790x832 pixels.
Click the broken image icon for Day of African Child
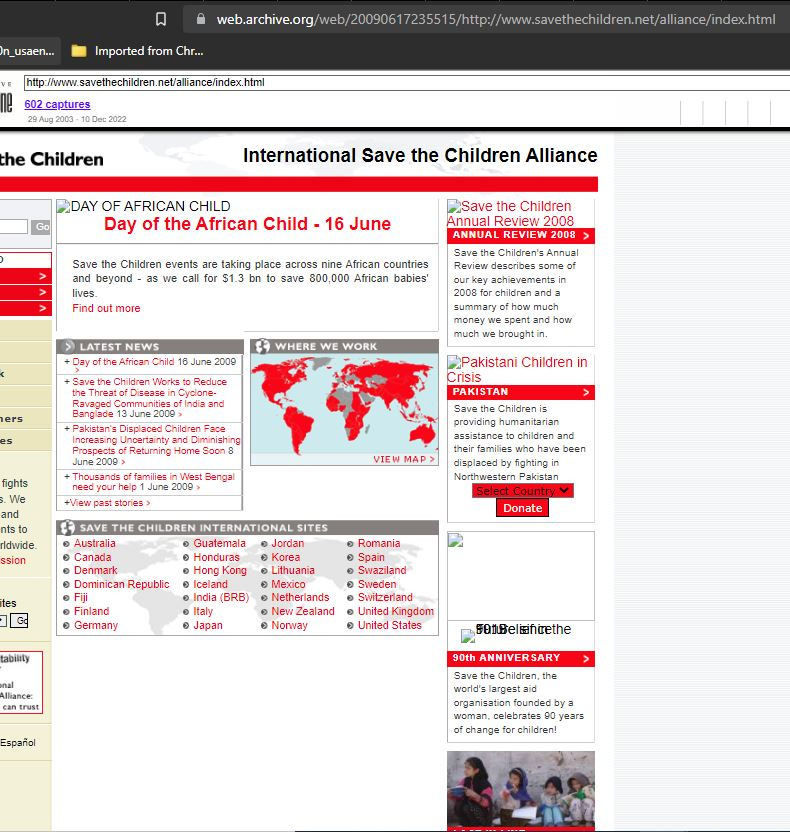click(x=63, y=206)
